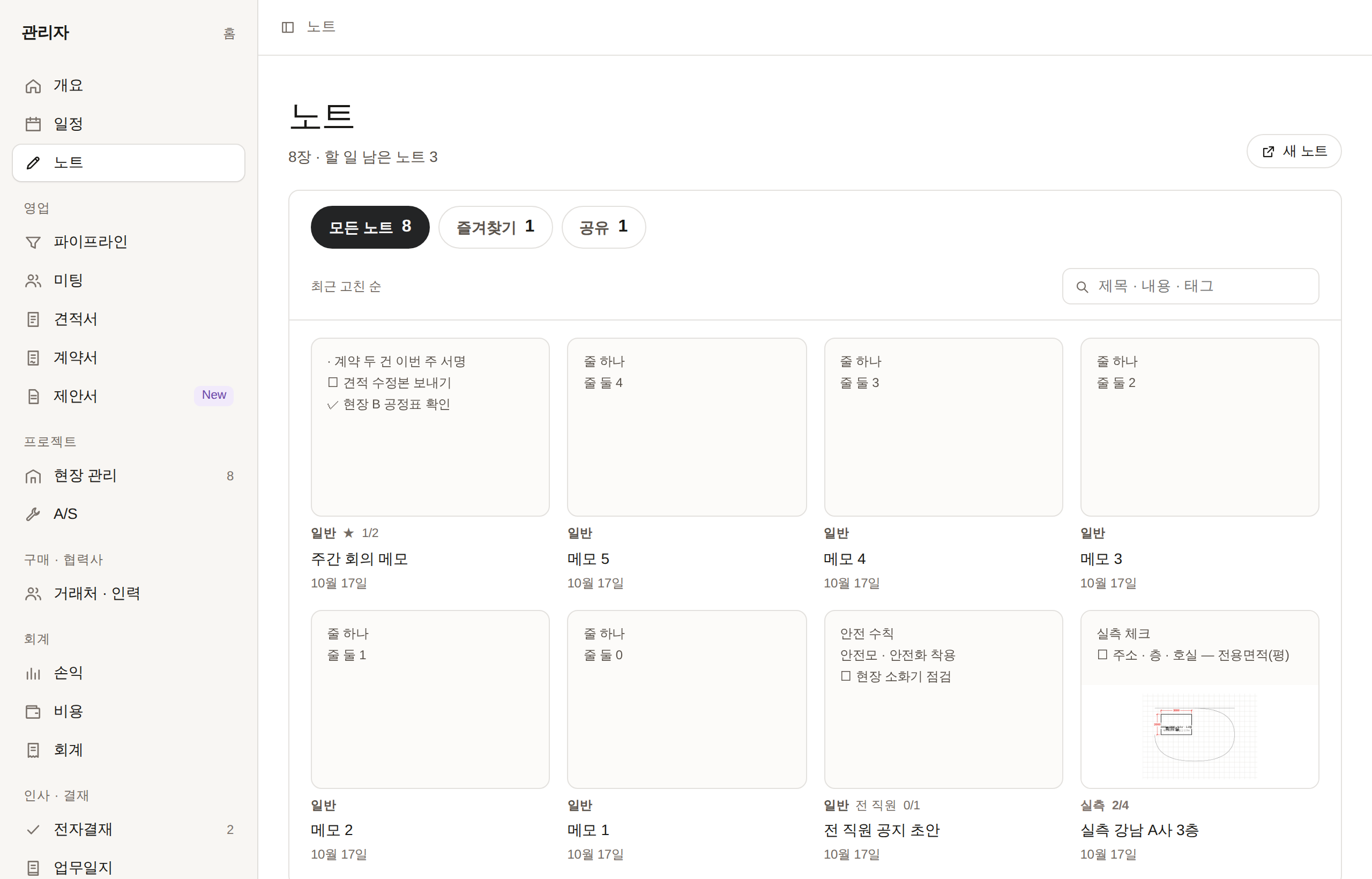
Task: Click the 노트 breadcrumb in top bar
Action: click(x=322, y=27)
